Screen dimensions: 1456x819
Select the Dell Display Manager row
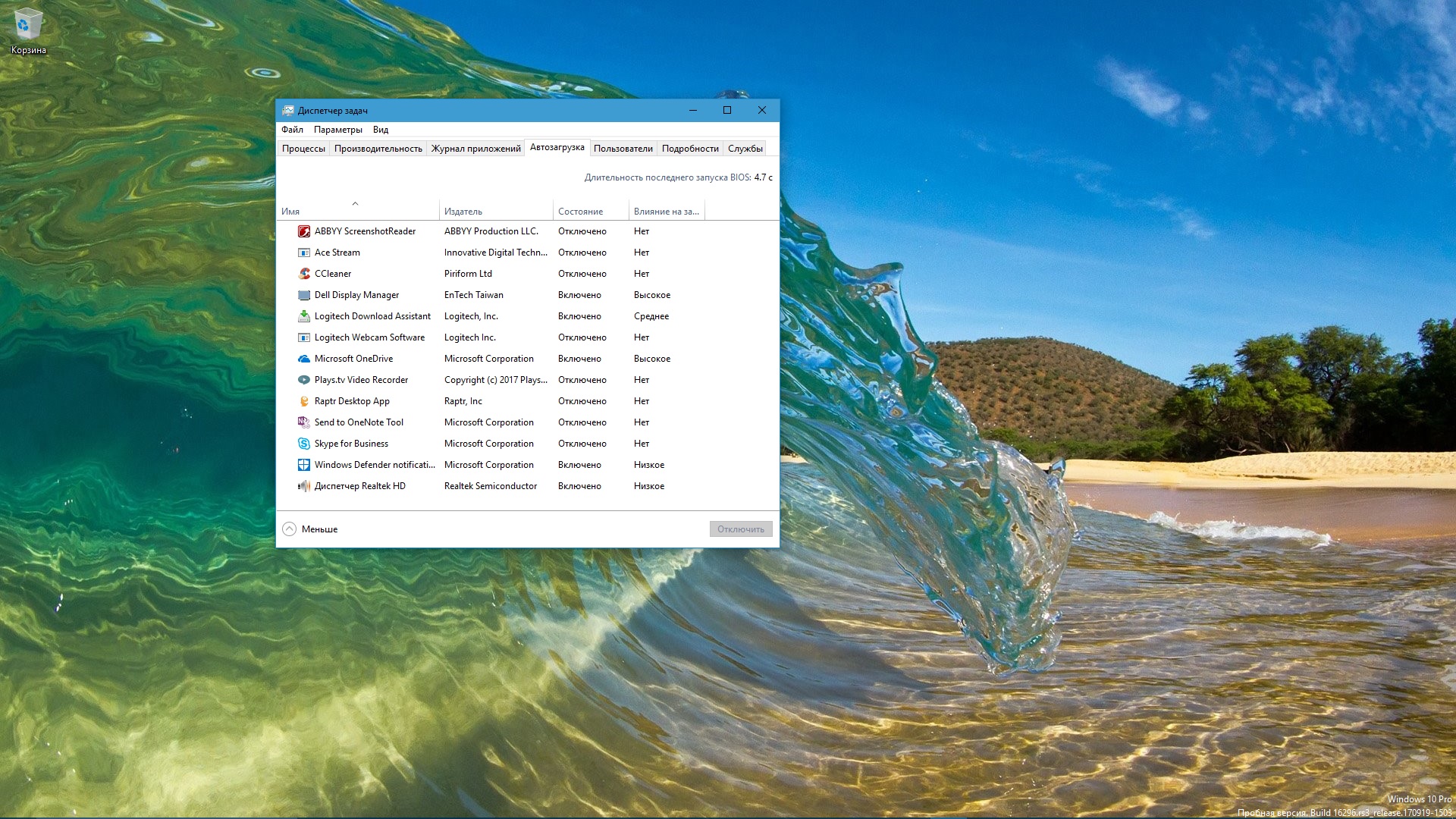[356, 295]
